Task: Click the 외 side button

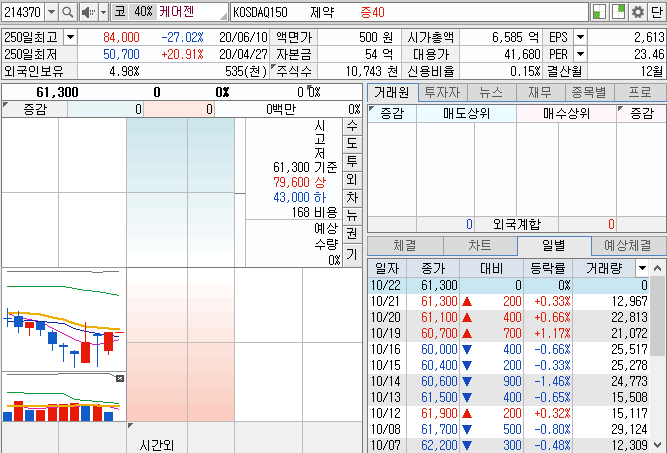Action: [x=352, y=179]
